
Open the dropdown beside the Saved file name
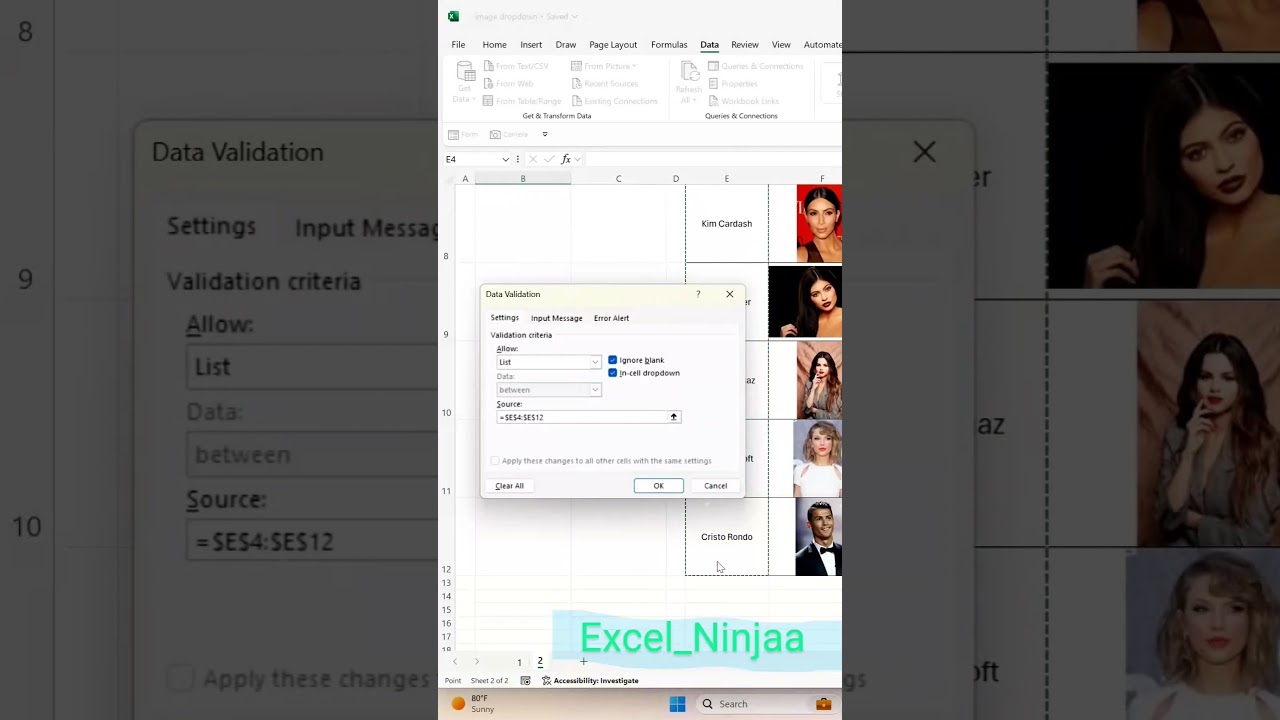(575, 17)
